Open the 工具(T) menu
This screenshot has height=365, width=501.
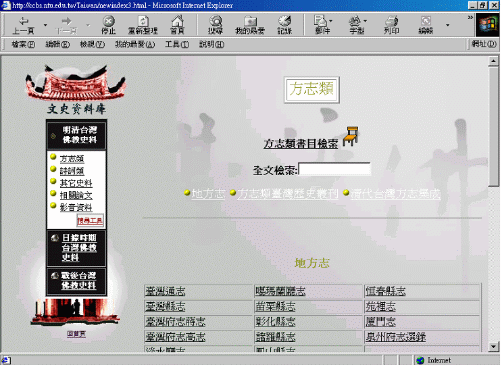click(177, 44)
